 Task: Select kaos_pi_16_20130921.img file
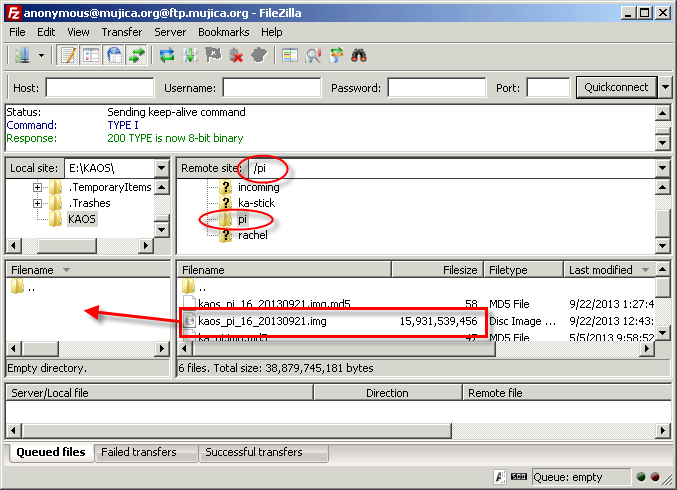tap(262, 321)
